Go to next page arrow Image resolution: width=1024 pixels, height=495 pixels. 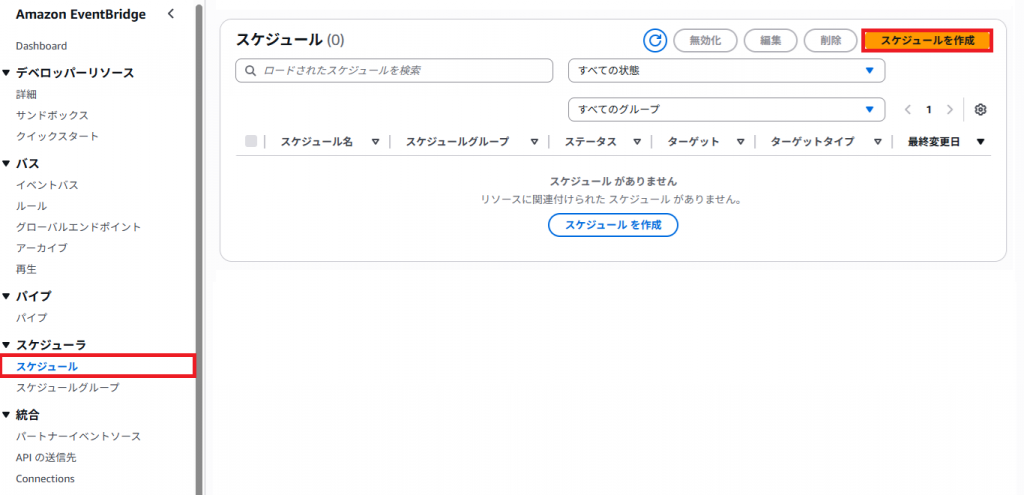(949, 109)
